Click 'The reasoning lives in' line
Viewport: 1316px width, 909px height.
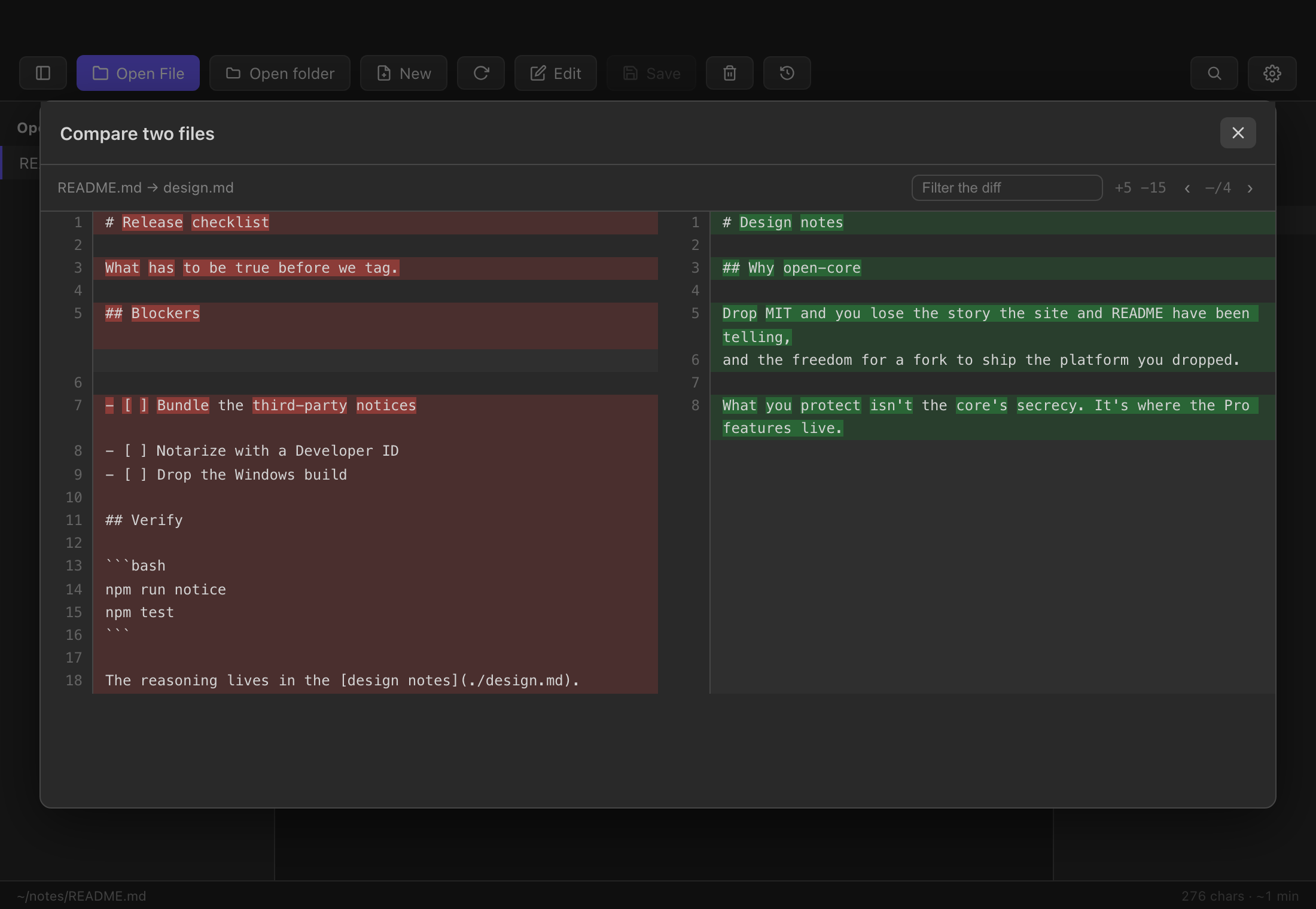tap(376, 681)
